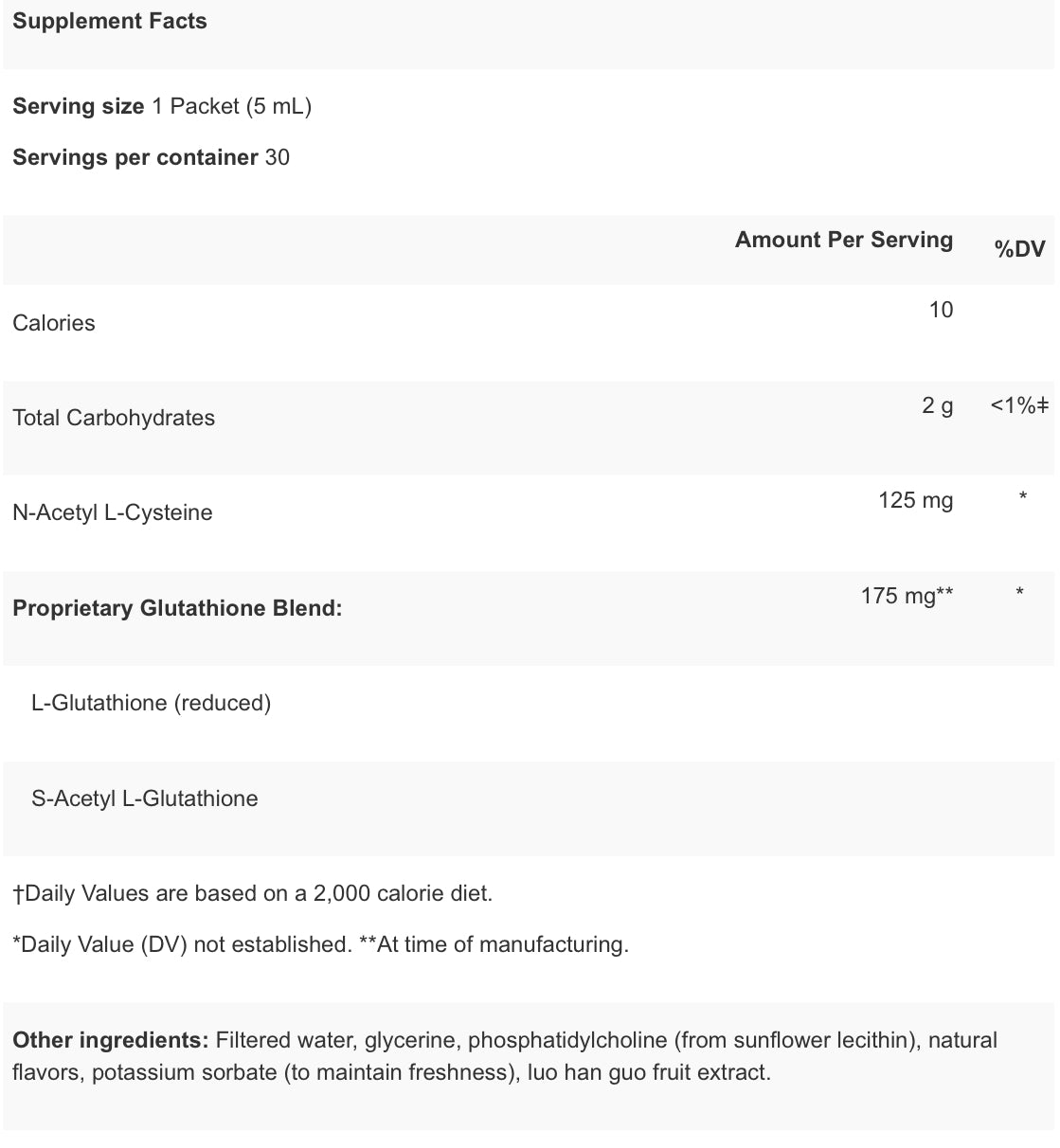Select the Calories row label
Viewport: 1060px width, 1148px height.
click(54, 323)
